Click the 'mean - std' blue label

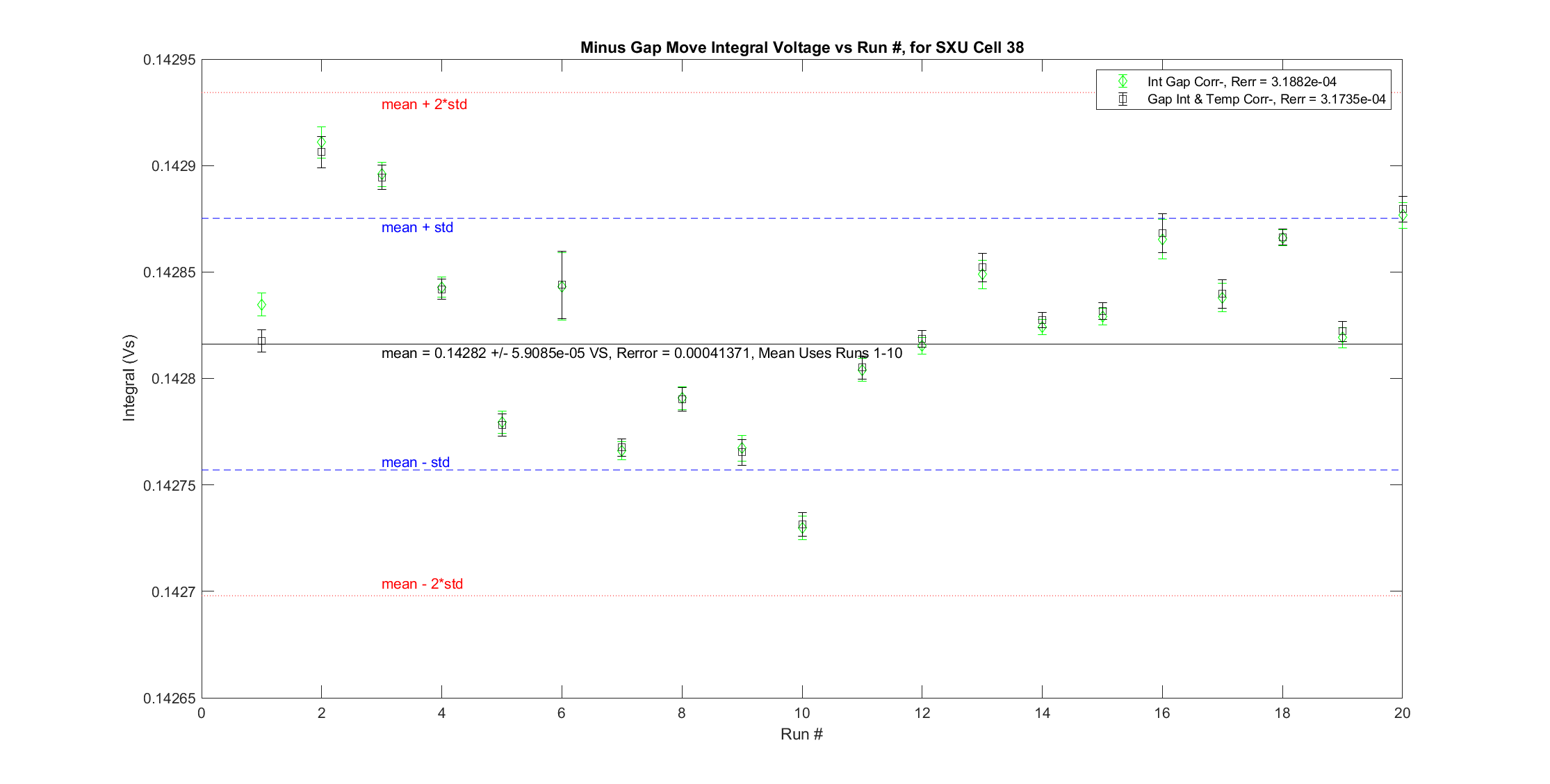point(415,462)
